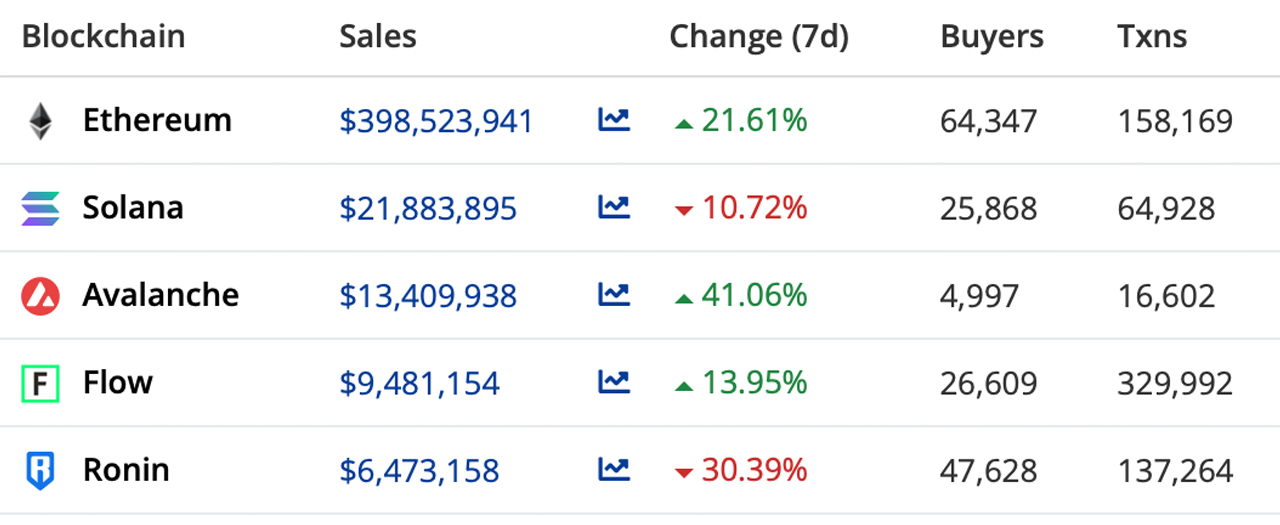The image size is (1280, 525).
Task: Click Ronin sales value $6,473,158
Action: point(419,469)
